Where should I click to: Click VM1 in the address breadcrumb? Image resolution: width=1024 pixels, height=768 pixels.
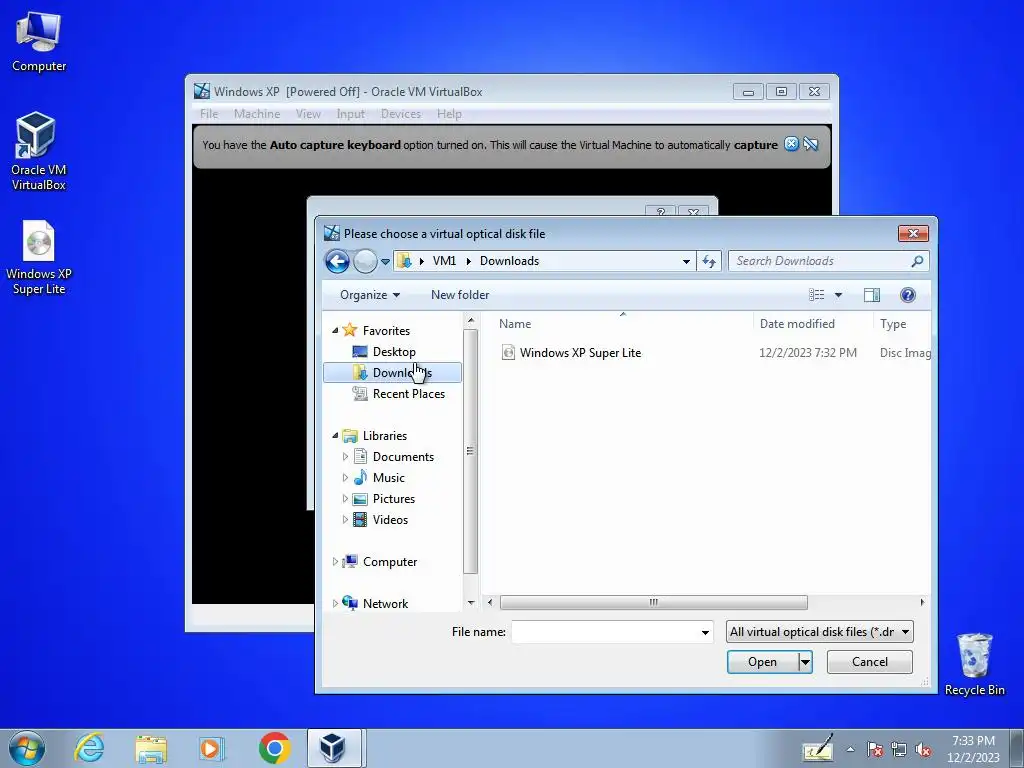tap(444, 261)
